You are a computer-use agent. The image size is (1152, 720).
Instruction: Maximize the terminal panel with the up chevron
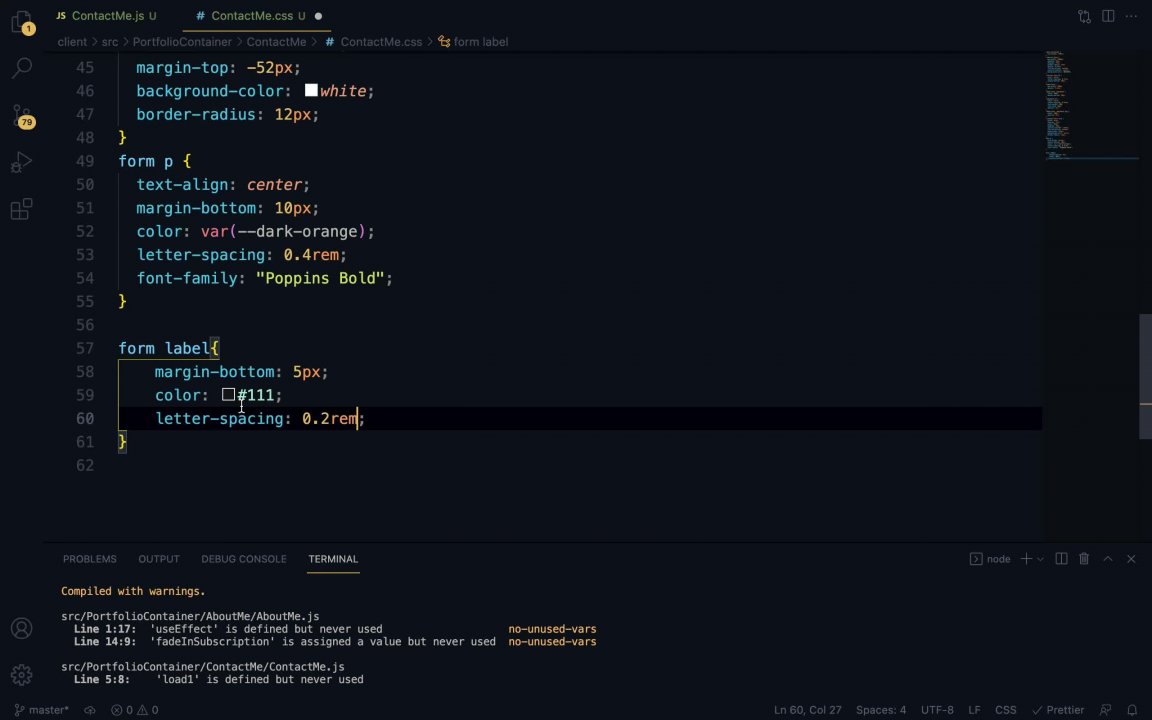(1108, 559)
